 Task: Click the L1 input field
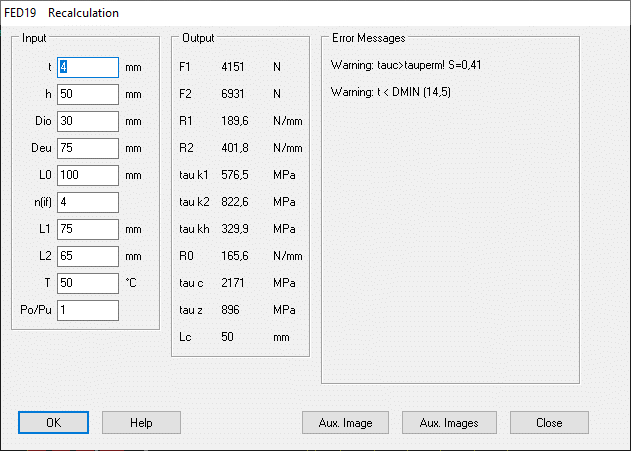[88, 229]
